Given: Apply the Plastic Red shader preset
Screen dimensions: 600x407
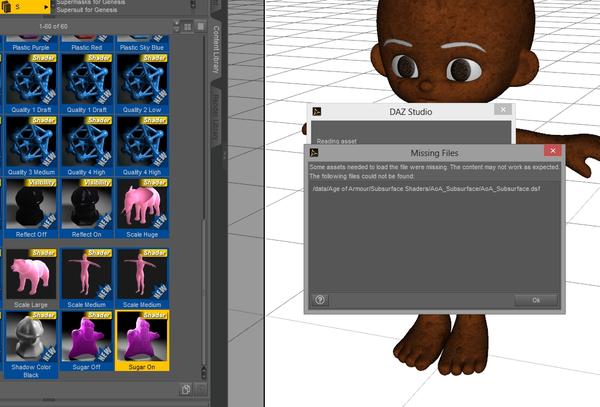Looking at the screenshot, I should pyautogui.click(x=86, y=44).
